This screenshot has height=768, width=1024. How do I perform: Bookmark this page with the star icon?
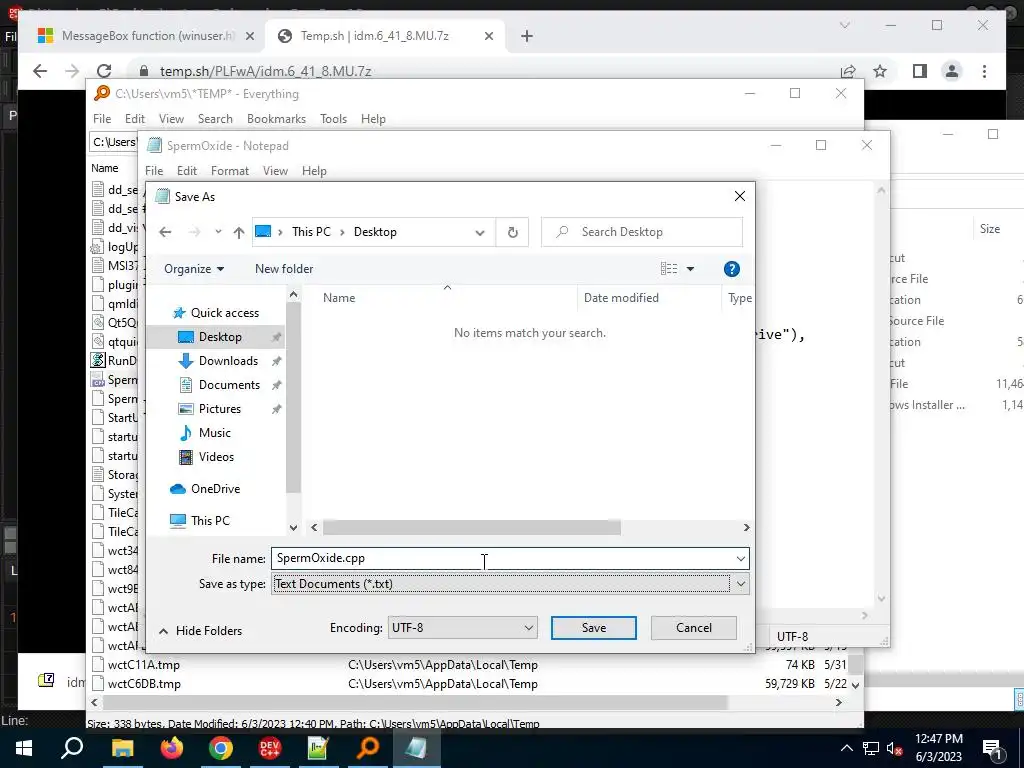point(880,71)
